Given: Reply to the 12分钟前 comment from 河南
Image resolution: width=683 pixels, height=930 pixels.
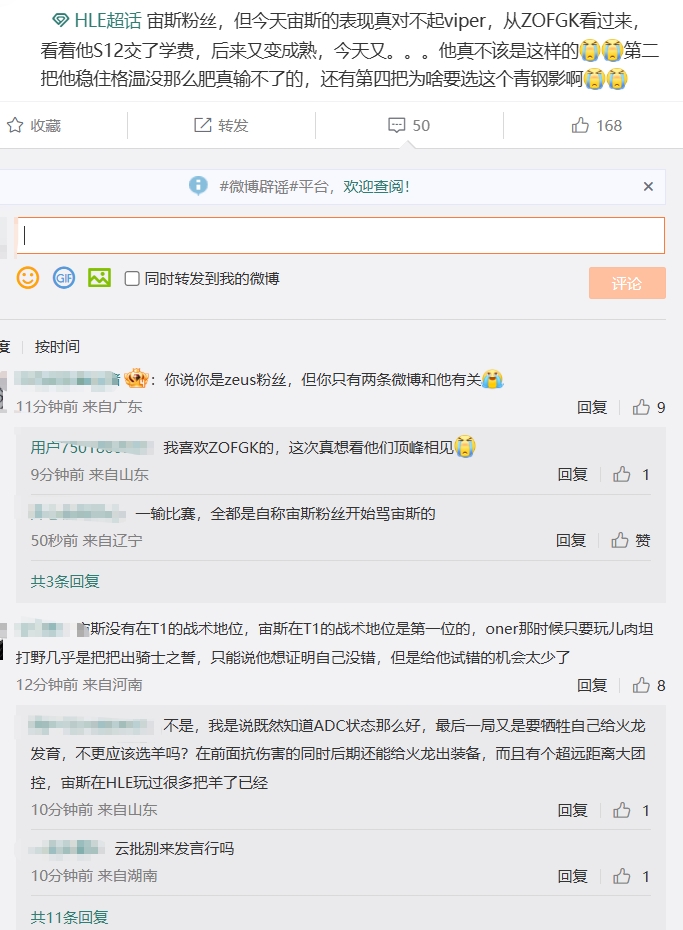Looking at the screenshot, I should click(592, 686).
